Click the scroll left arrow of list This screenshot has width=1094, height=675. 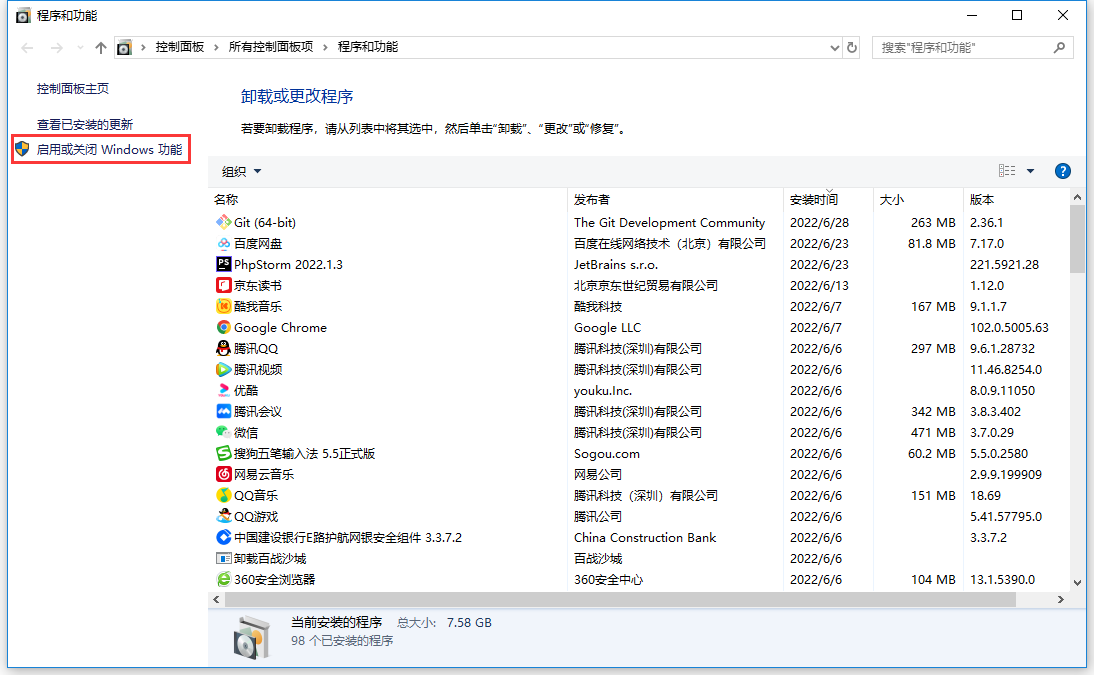(216, 599)
